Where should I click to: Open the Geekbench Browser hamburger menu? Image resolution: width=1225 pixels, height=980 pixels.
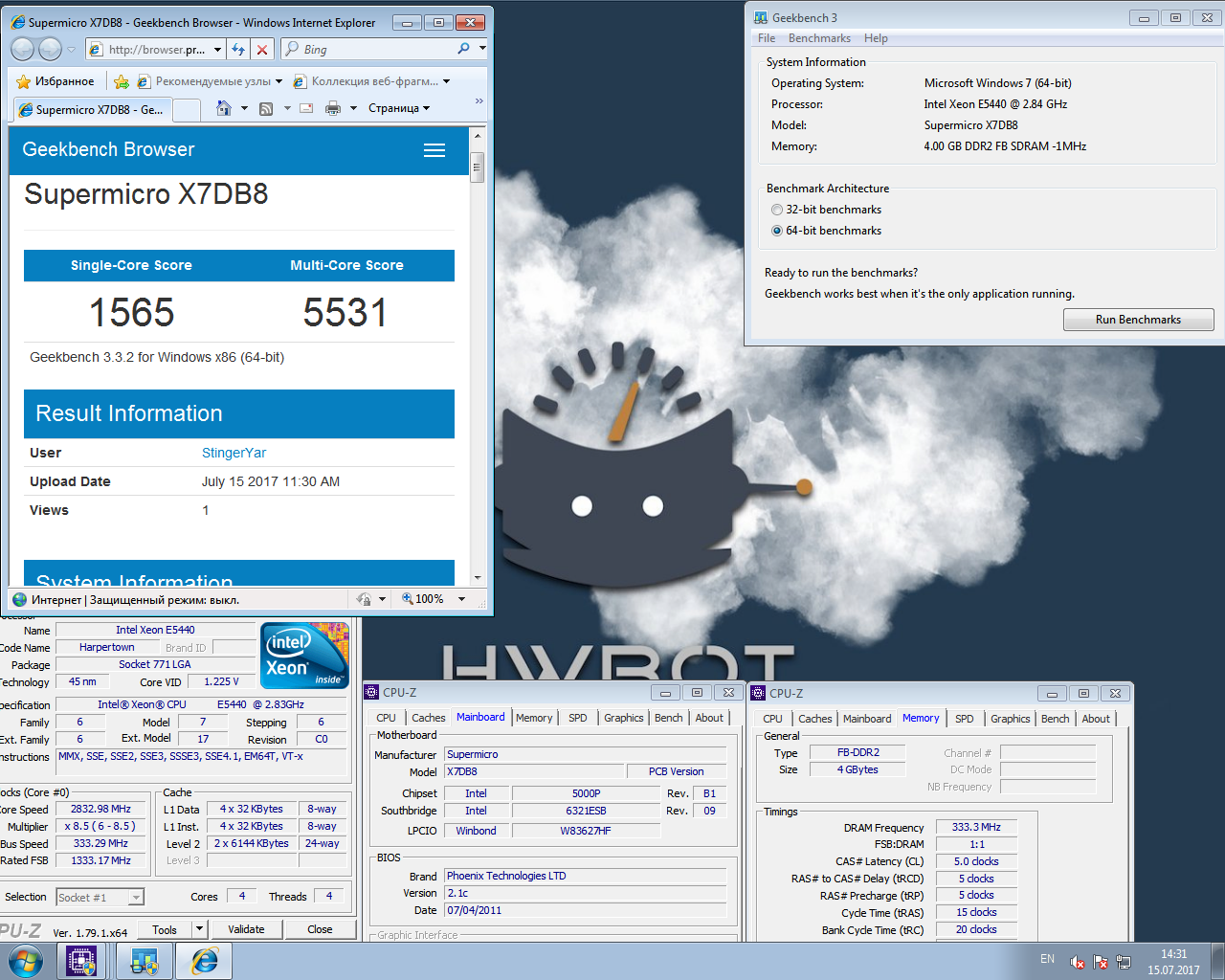coord(434,150)
